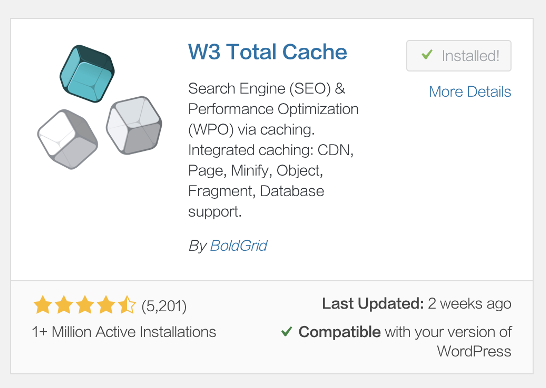The height and width of the screenshot is (388, 546).
Task: Click the white cube in plugin logo
Action: [x=67, y=139]
